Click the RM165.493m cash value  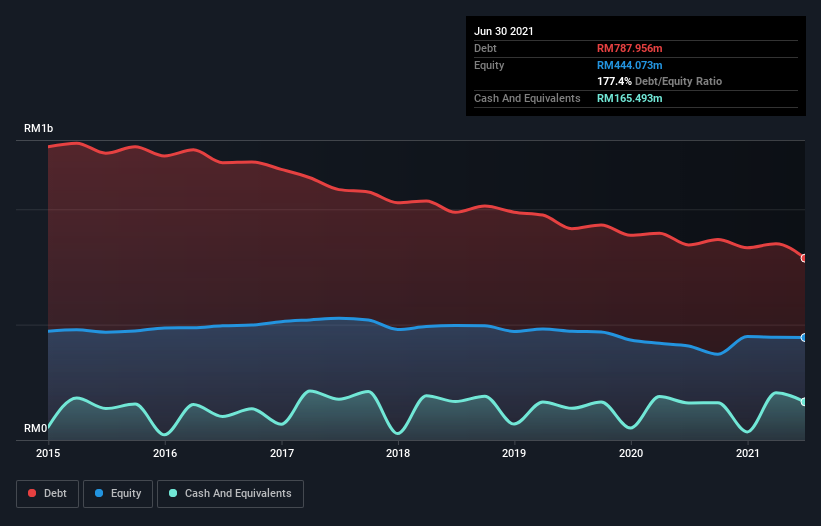click(x=629, y=98)
